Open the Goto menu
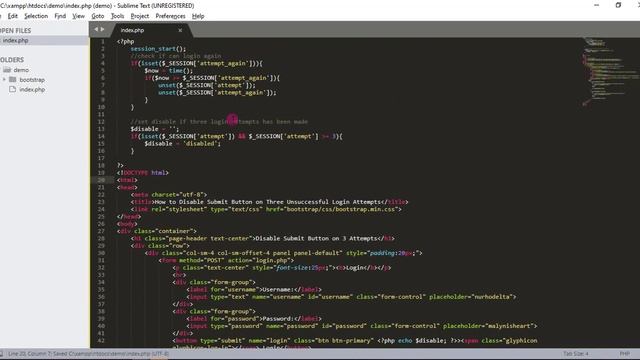 [98, 16]
